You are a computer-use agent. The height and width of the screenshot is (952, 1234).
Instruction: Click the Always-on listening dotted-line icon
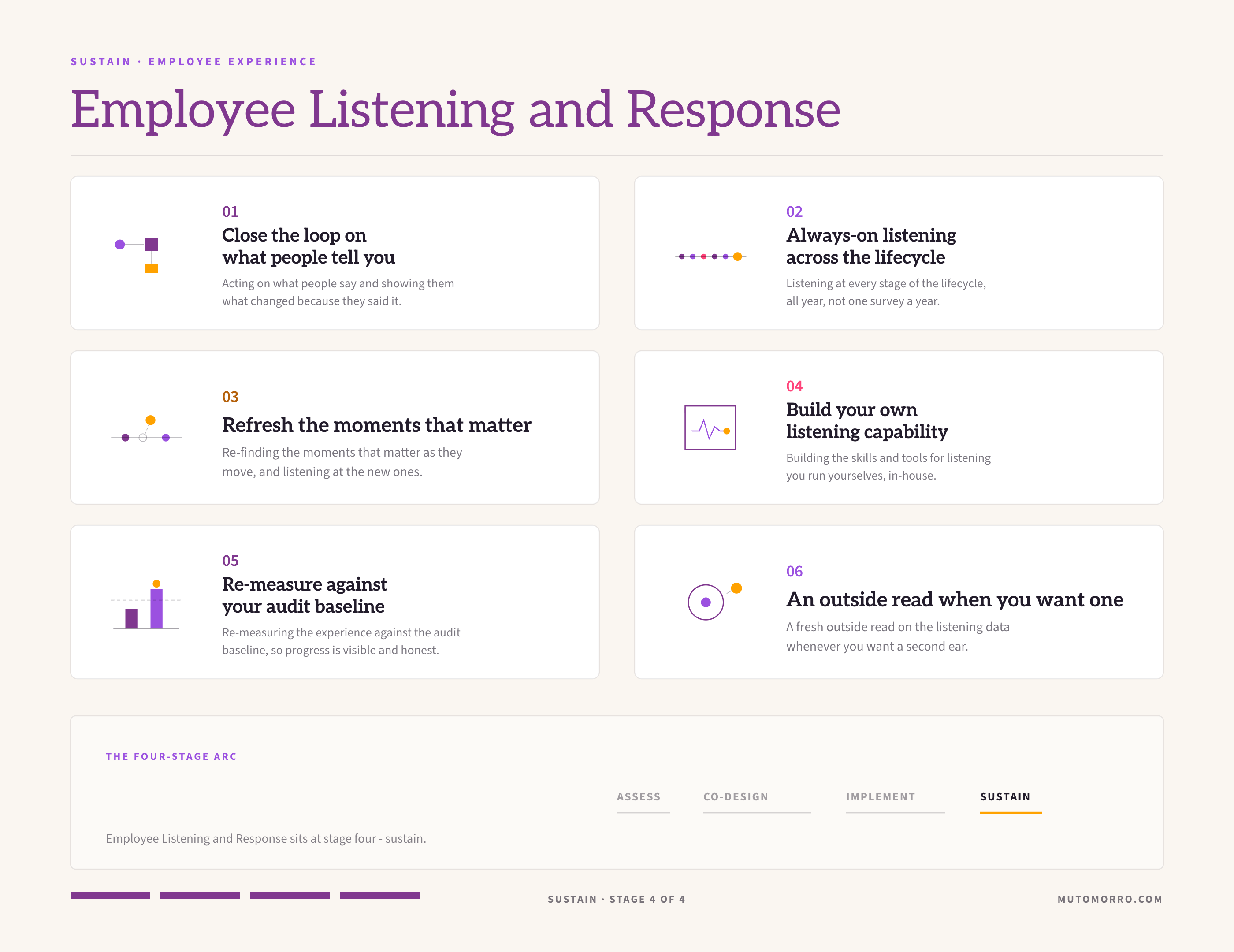tap(710, 257)
